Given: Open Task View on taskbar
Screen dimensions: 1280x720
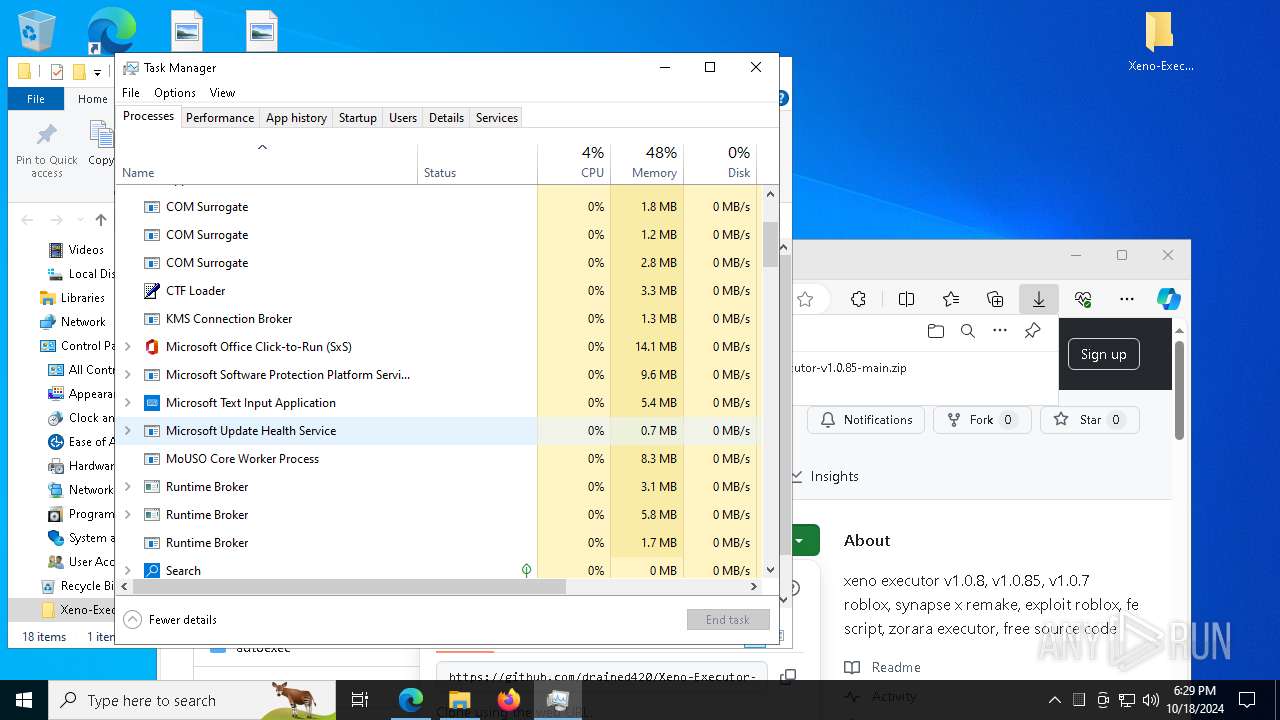Looking at the screenshot, I should (360, 700).
